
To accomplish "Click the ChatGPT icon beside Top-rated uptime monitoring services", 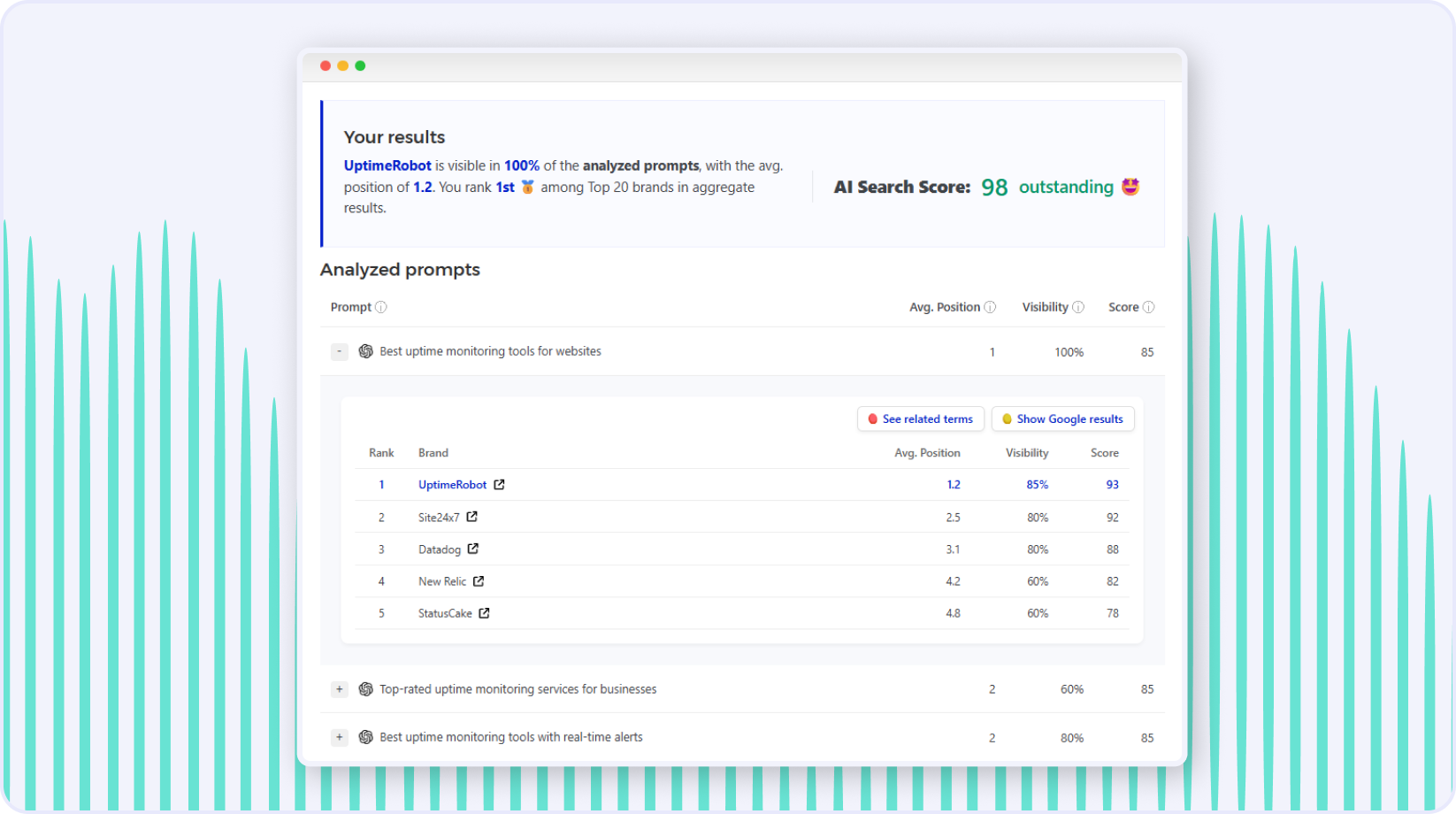I will [x=364, y=688].
